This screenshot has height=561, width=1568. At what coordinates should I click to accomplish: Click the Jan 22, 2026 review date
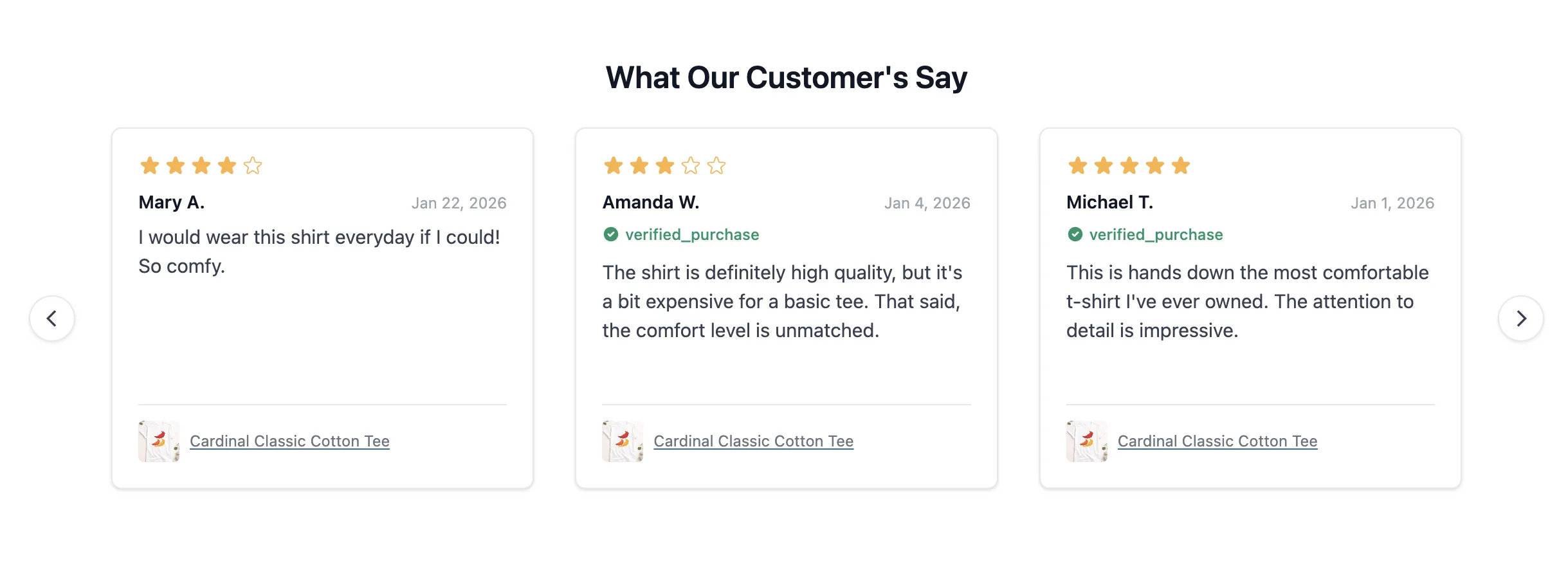459,203
